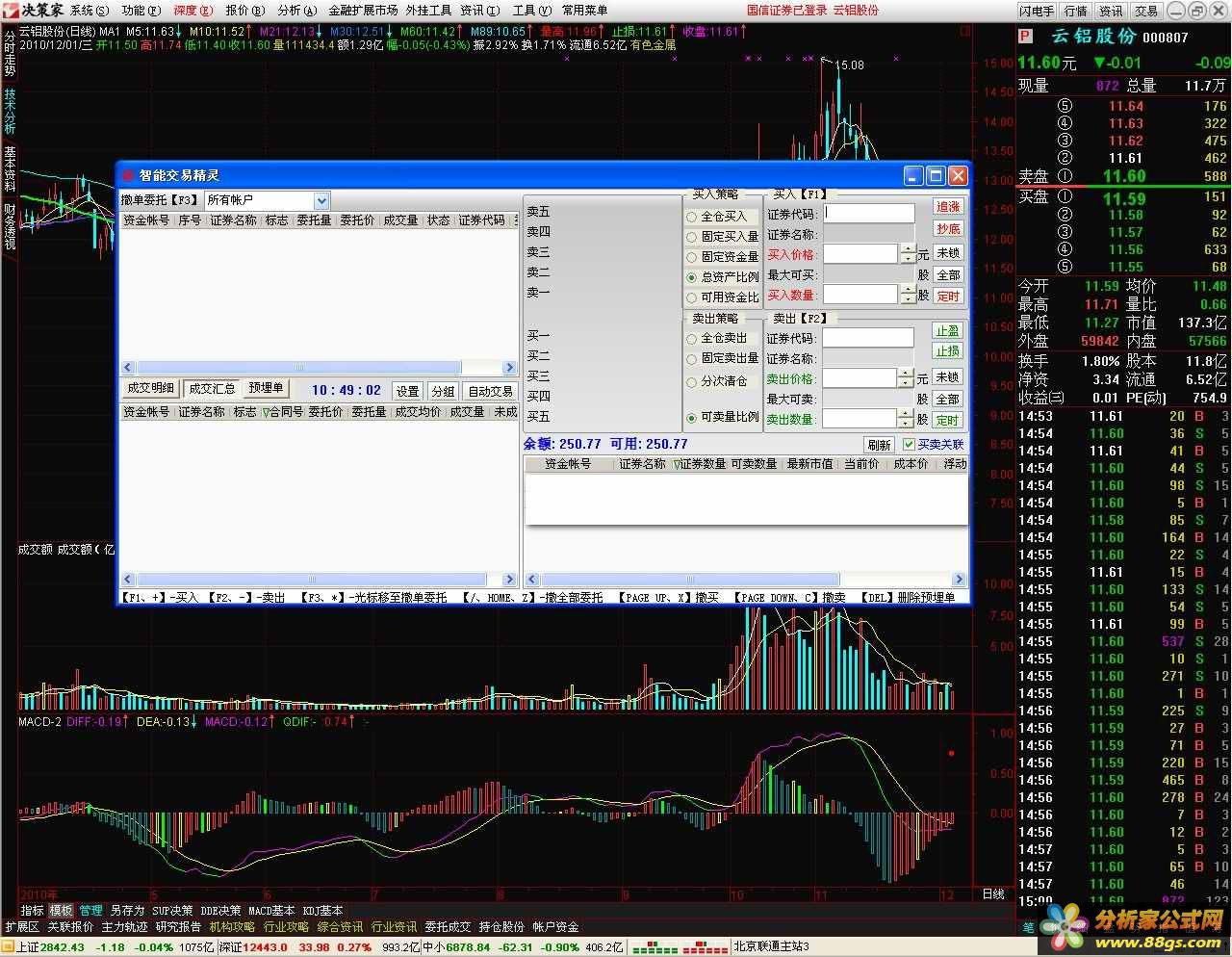Image resolution: width=1232 pixels, height=957 pixels.
Task: Select 基本资料 vertical side tab
Action: tap(9, 168)
